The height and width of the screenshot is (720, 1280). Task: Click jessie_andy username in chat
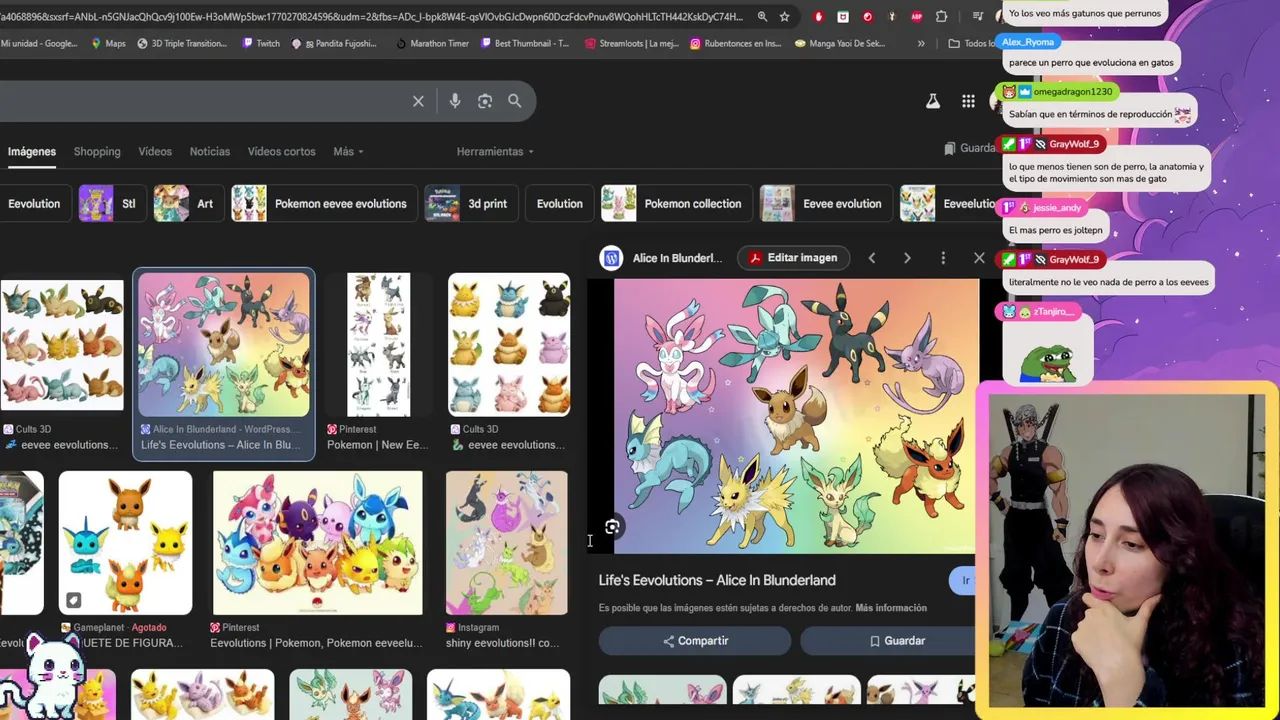click(x=1057, y=208)
